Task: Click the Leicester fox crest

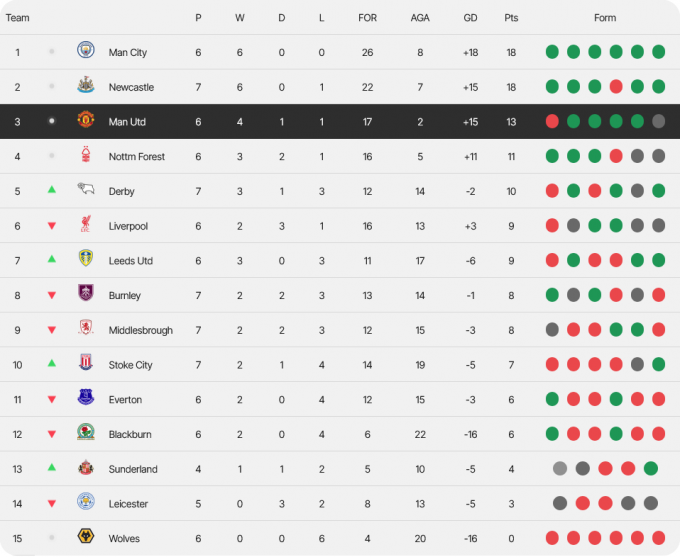Action: tap(86, 501)
